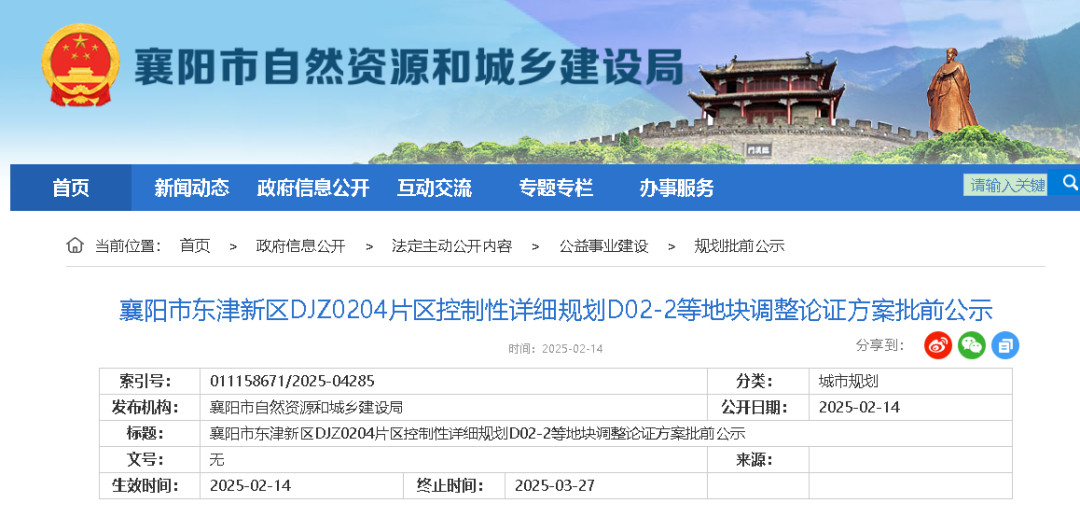Click breadcrumb link 首页
Viewport: 1080px width, 517px height.
(195, 246)
